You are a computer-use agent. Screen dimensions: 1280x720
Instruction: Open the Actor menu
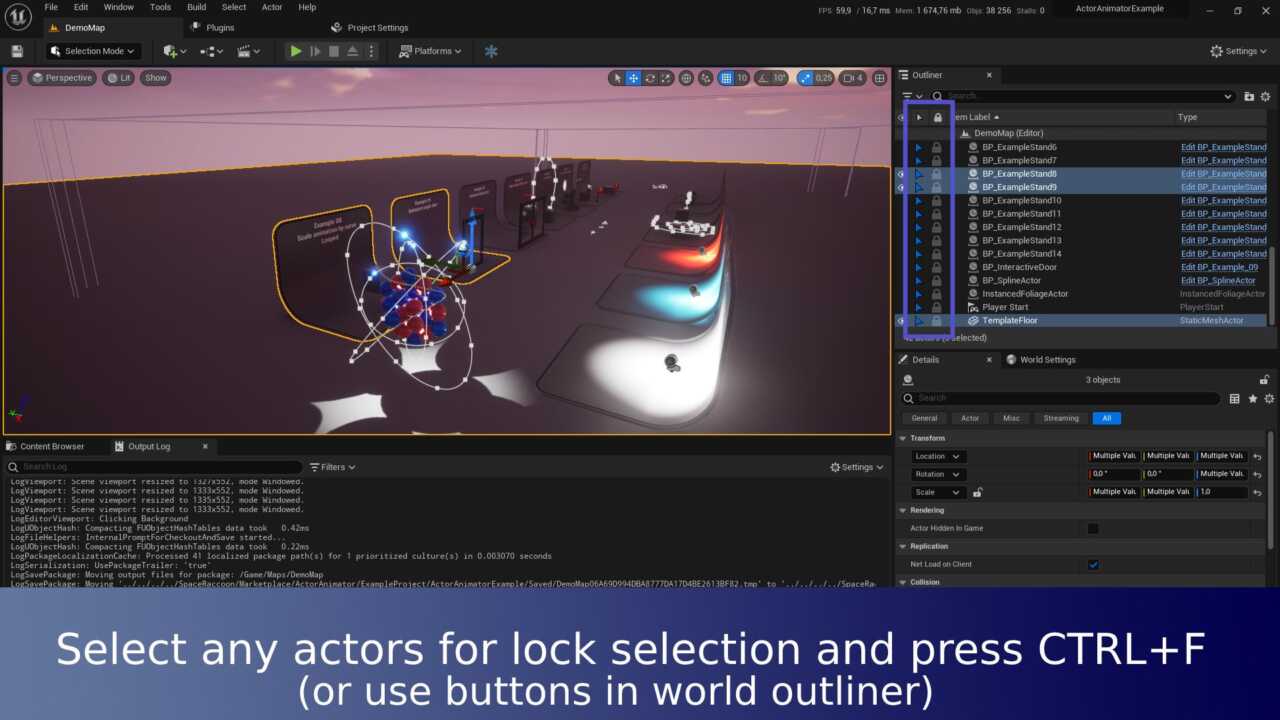click(272, 7)
